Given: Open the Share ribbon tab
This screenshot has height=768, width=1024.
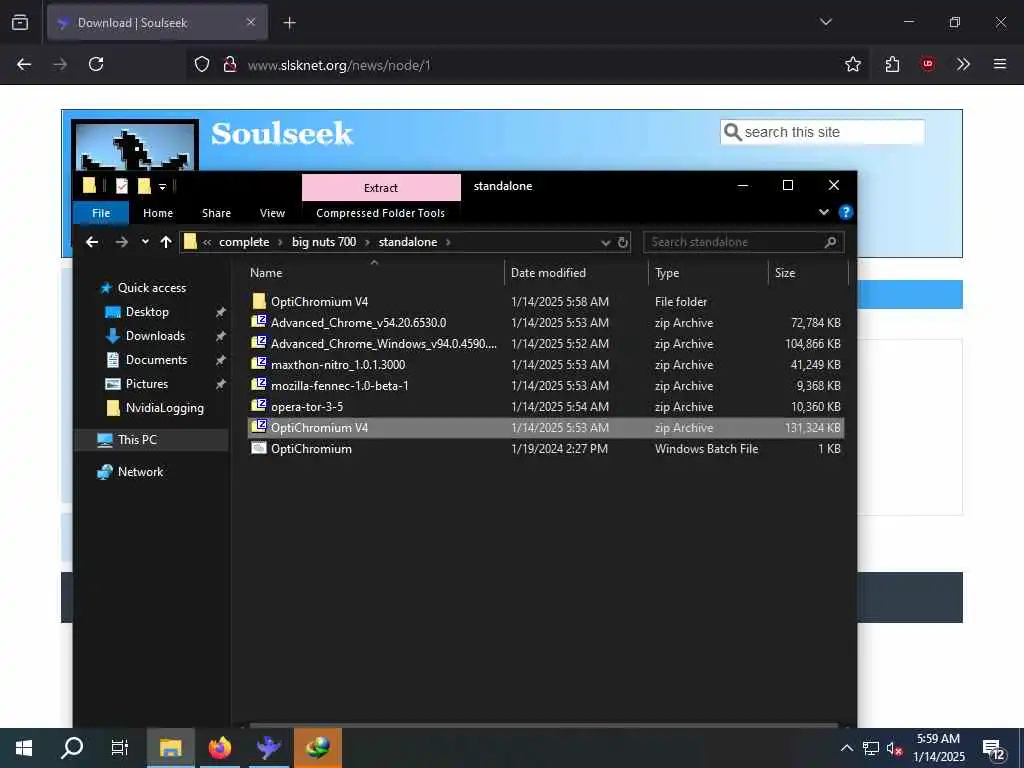Looking at the screenshot, I should coord(216,213).
